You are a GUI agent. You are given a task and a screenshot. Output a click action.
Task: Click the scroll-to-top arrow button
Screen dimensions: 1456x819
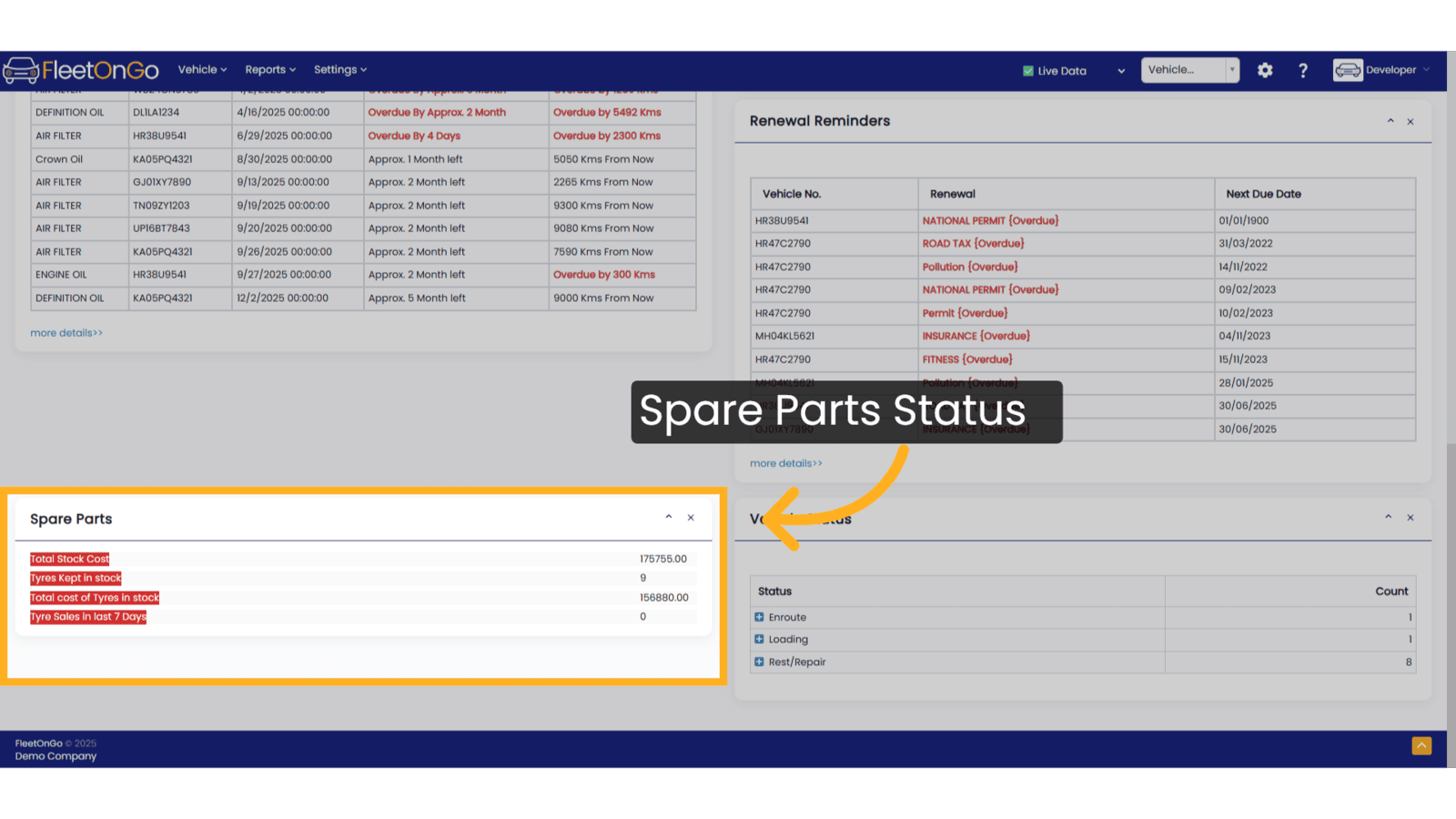pyautogui.click(x=1421, y=746)
